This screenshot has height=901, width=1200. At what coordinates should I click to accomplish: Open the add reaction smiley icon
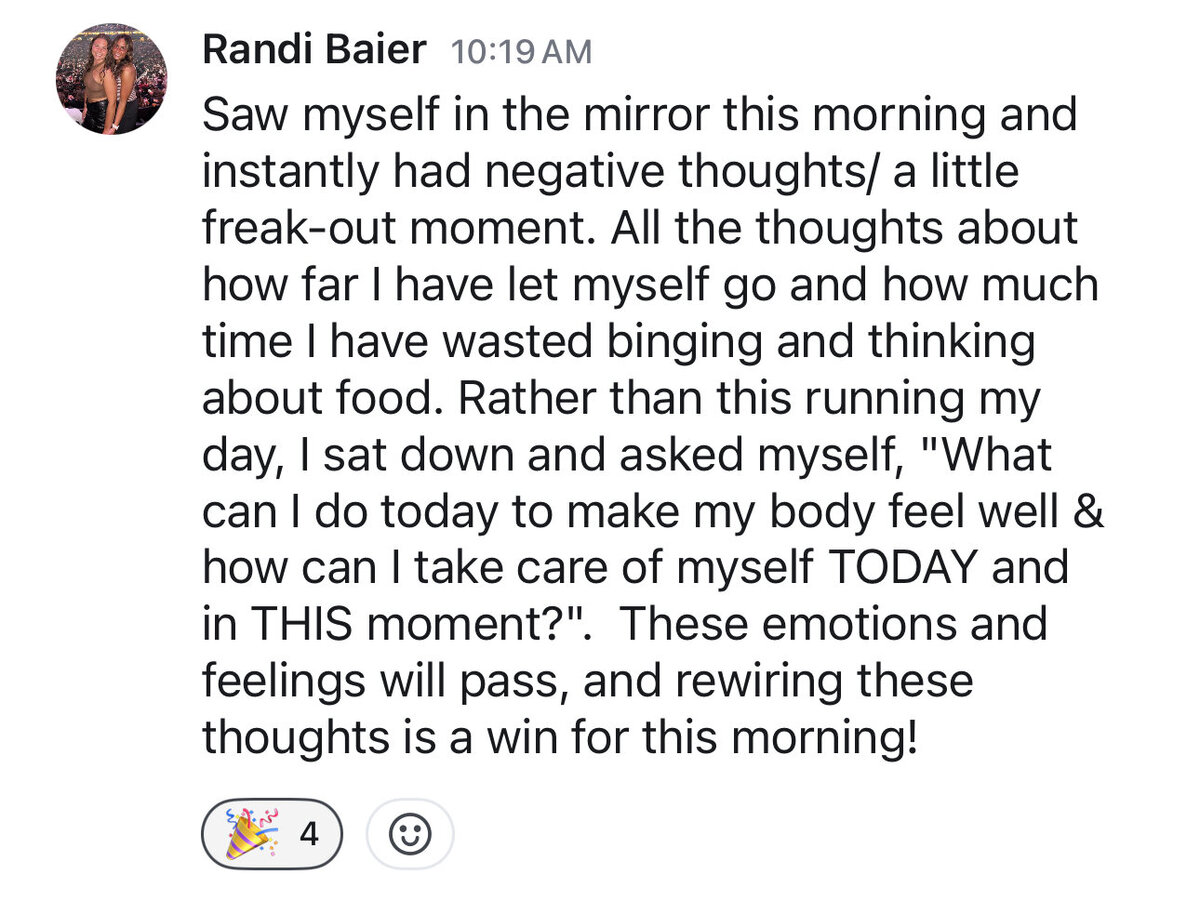409,834
